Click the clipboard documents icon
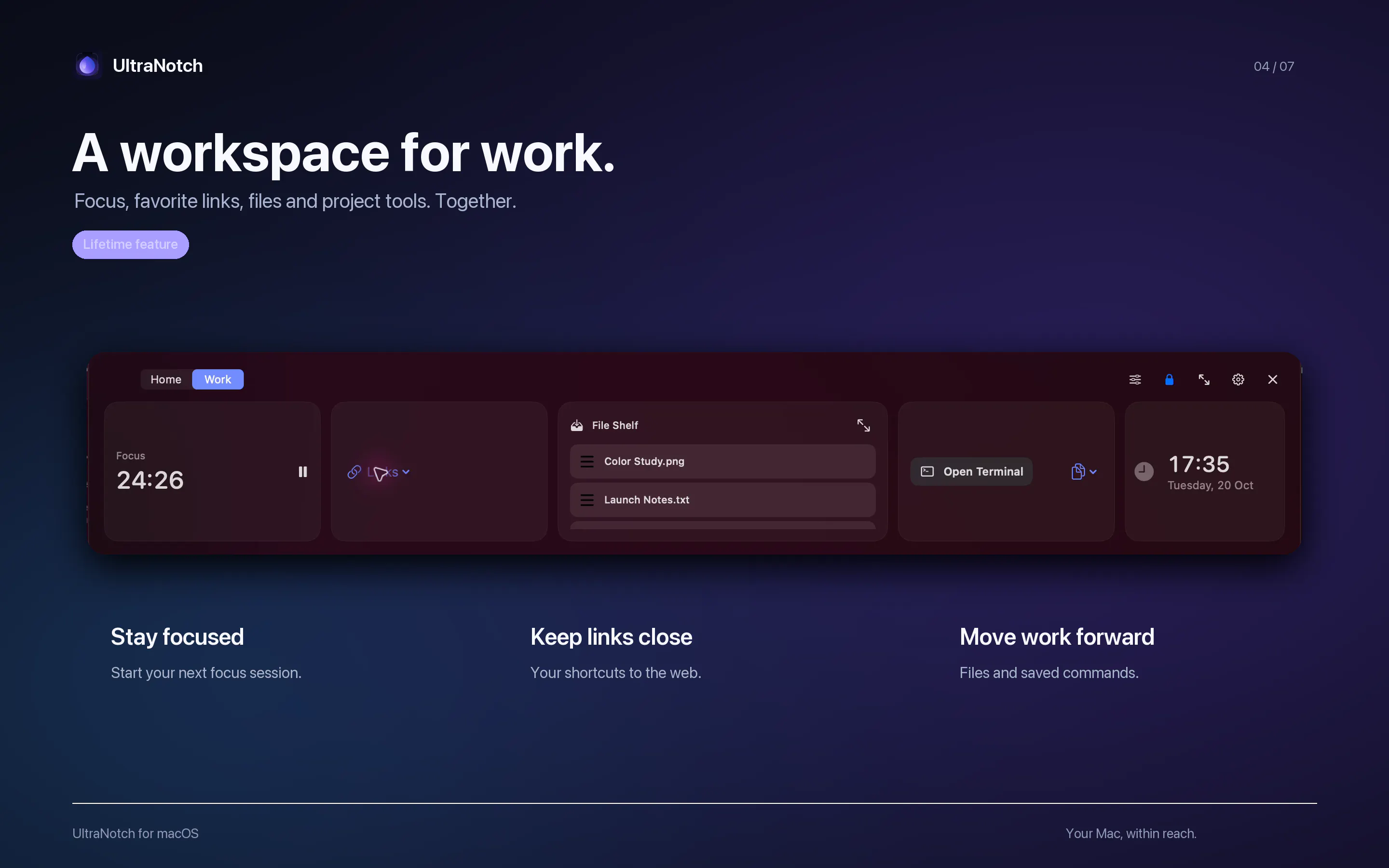The image size is (1389, 868). click(1078, 472)
